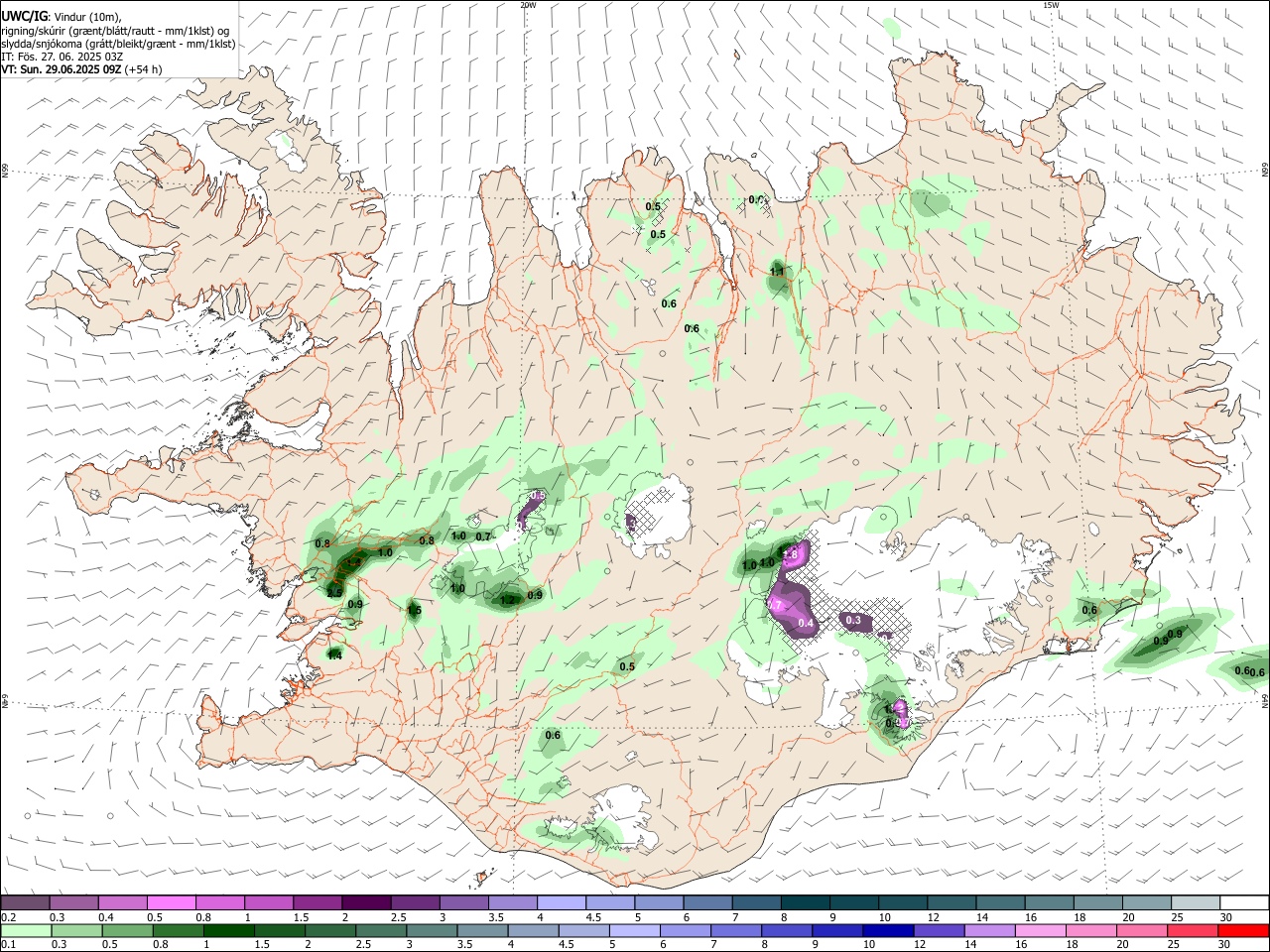
Task: Click the 'IT: Fös. 27. 06. 2025 03Z' line
Action: coord(62,57)
